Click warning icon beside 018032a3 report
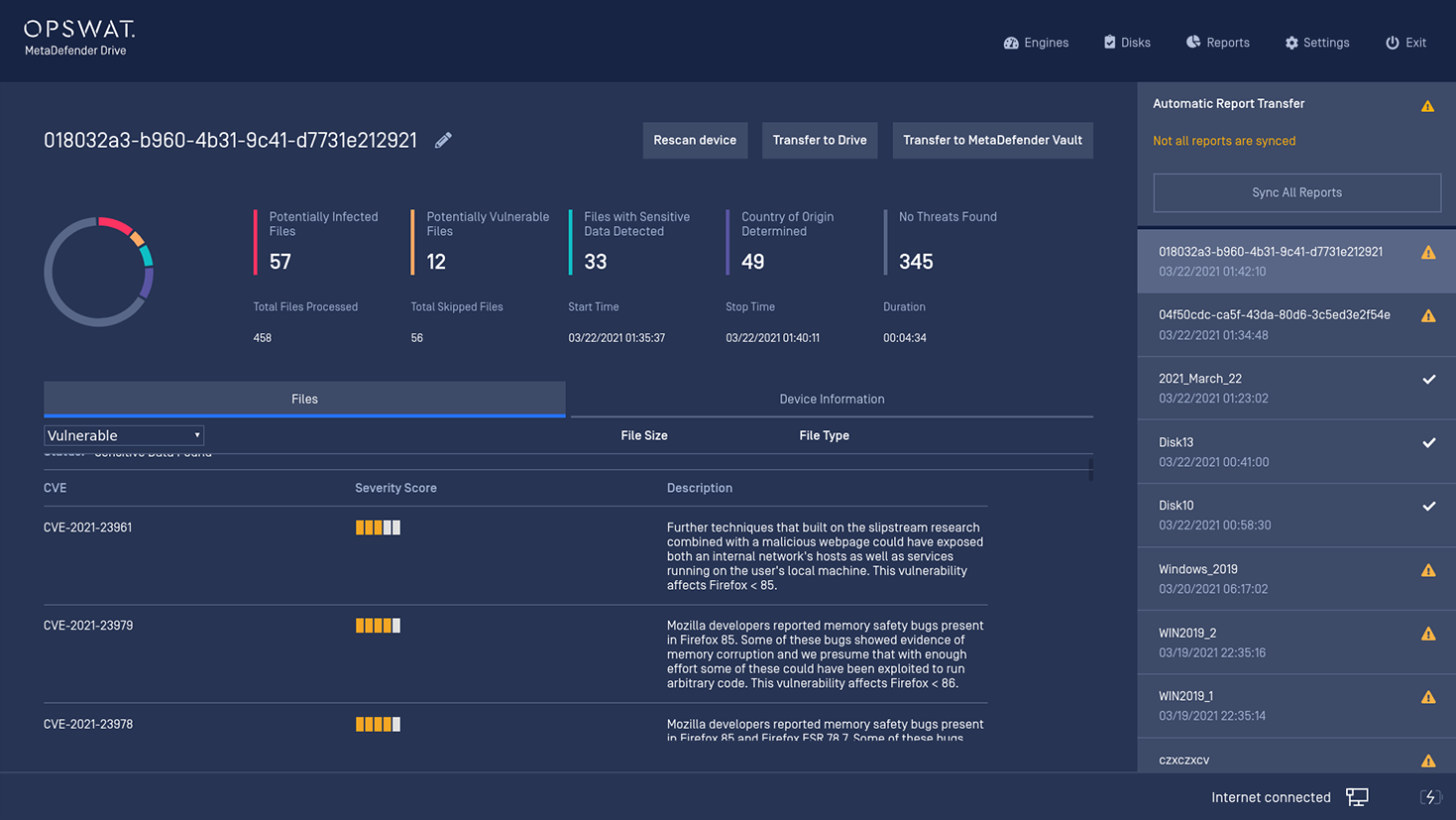This screenshot has height=820, width=1456. [1428, 253]
